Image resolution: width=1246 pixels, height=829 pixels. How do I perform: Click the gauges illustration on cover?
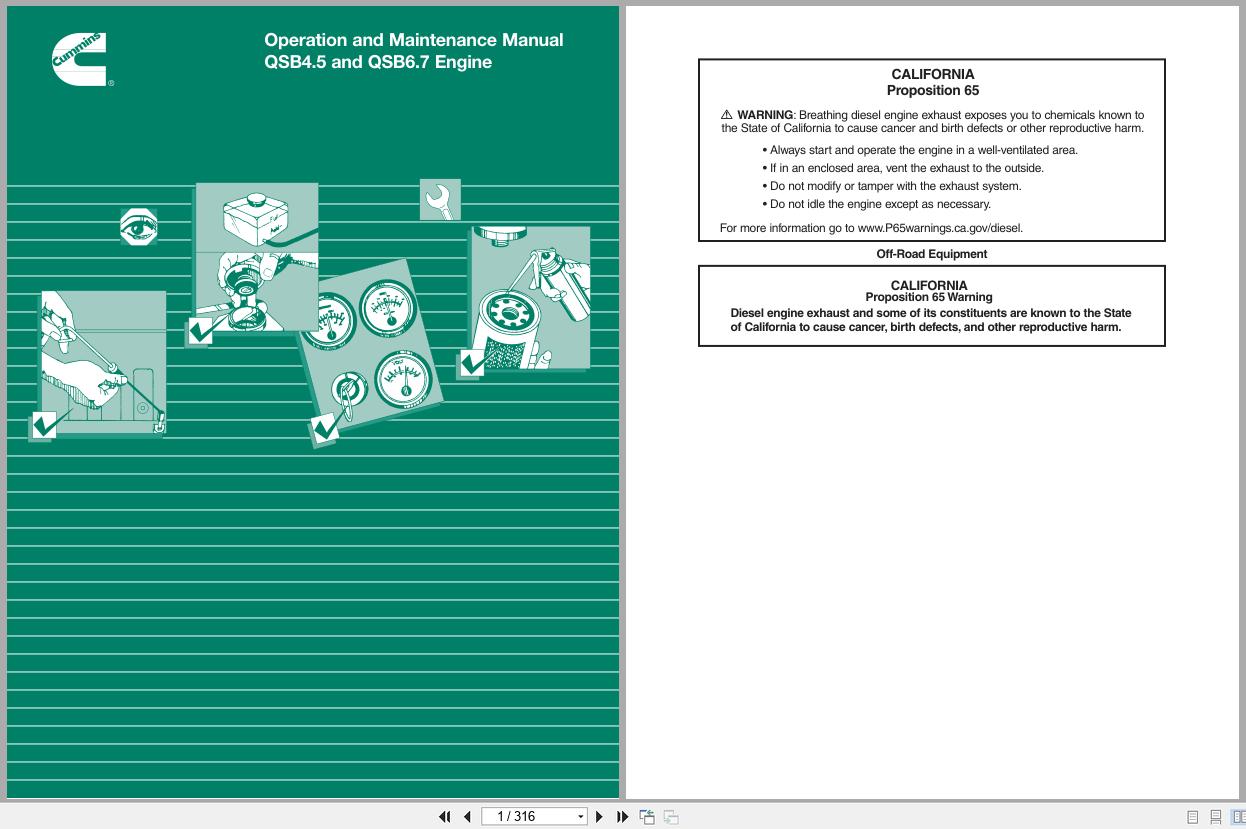(370, 345)
